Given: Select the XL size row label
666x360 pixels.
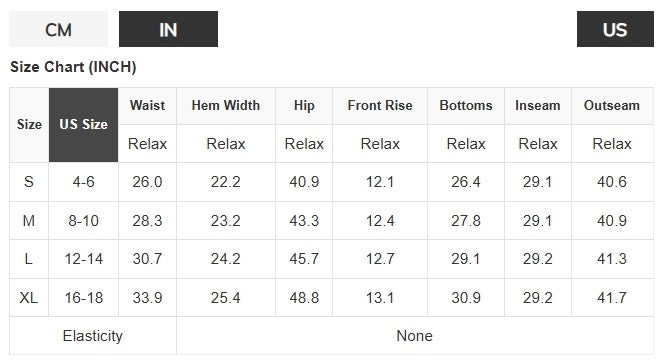Looking at the screenshot, I should click(29, 298).
